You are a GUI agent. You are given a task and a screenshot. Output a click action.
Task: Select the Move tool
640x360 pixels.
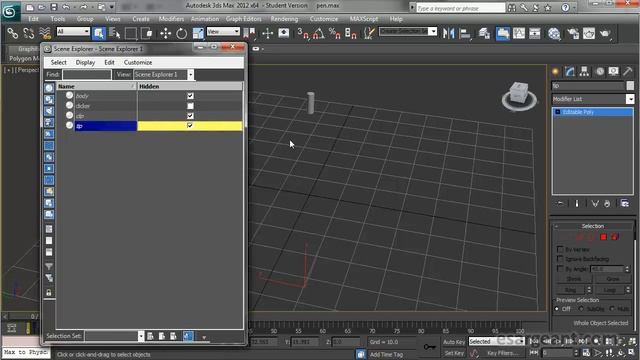tap(165, 33)
